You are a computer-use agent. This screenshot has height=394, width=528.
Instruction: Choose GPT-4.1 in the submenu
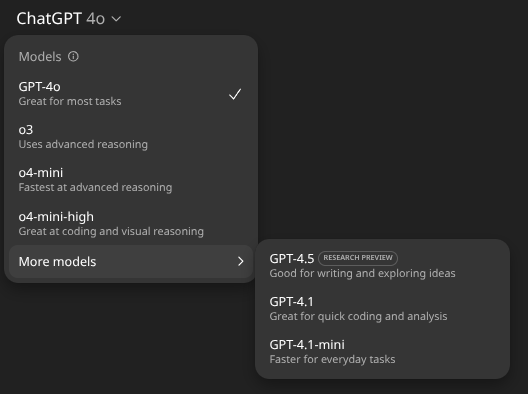tap(383, 309)
